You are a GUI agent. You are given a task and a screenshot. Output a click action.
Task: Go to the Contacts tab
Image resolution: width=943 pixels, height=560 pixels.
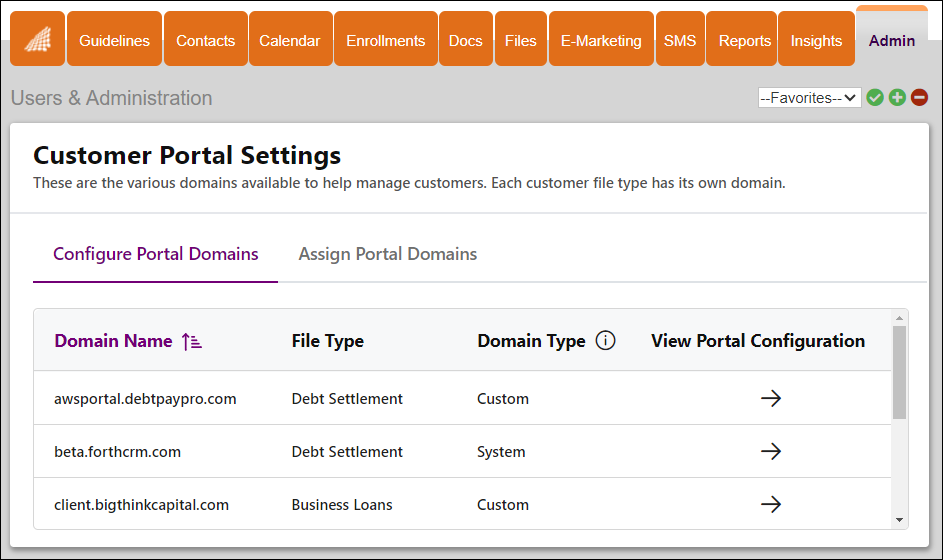[x=206, y=38]
